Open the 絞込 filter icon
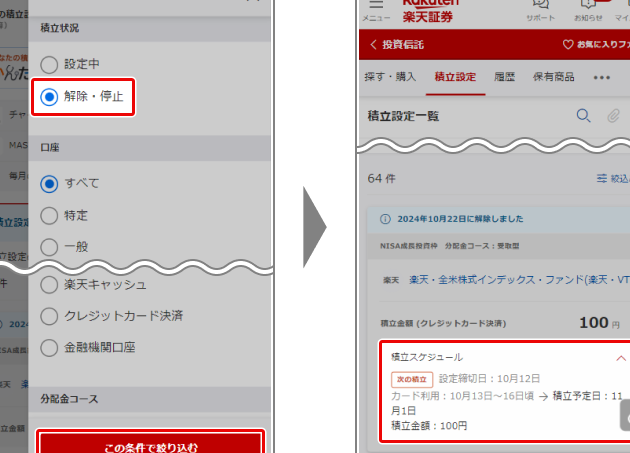This screenshot has height=453, width=630. point(601,178)
